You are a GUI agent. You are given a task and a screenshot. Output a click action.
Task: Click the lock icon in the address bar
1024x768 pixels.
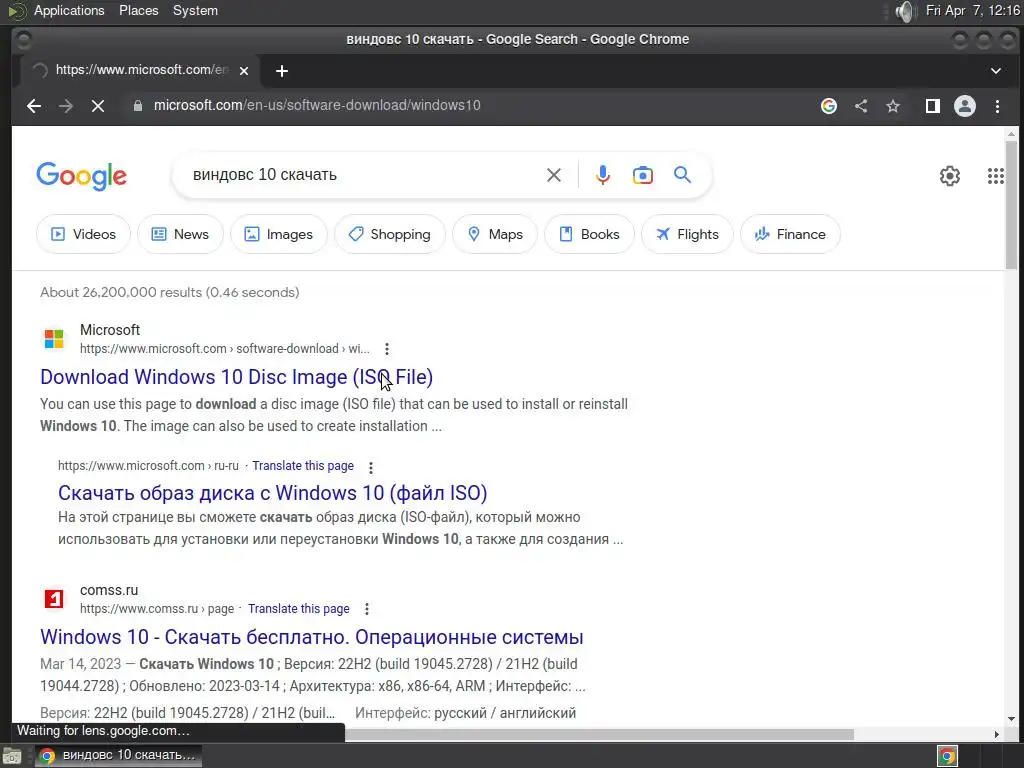(138, 106)
